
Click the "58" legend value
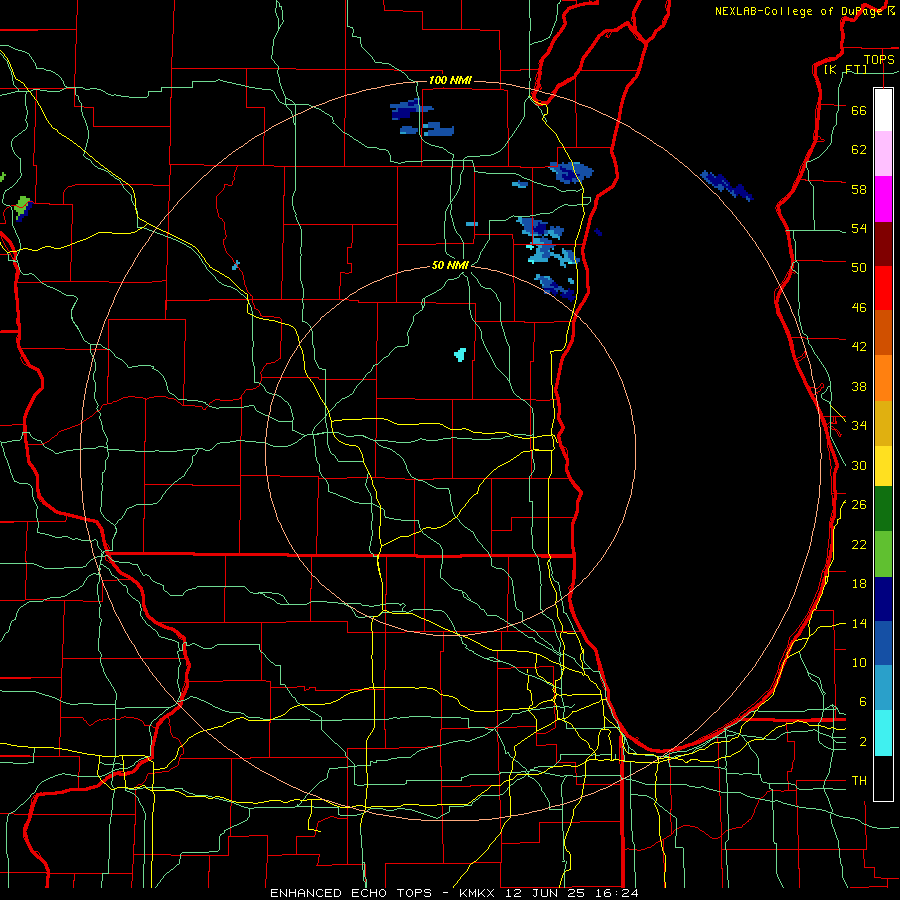859,189
